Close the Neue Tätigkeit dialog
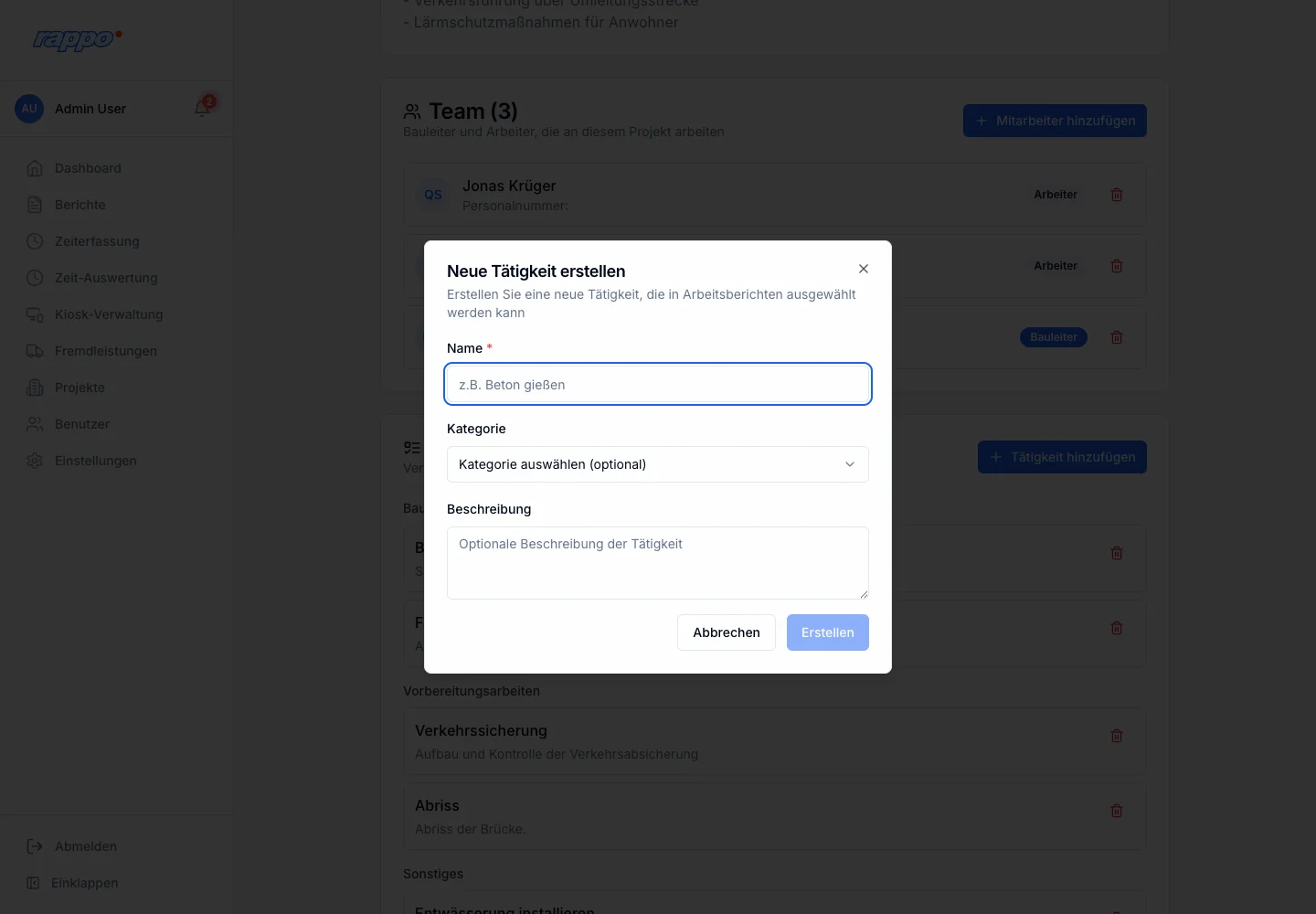1316x914 pixels. (x=864, y=269)
